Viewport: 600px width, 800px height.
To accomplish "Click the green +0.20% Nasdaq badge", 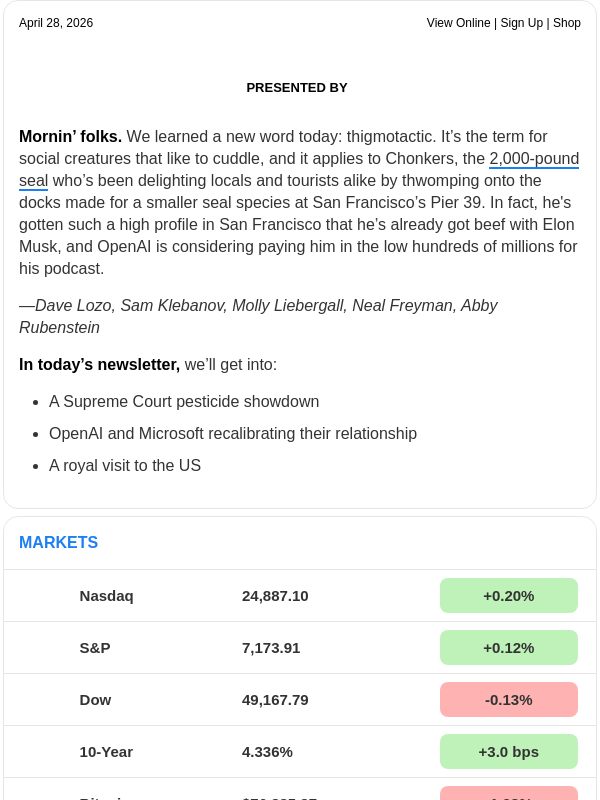I will click(x=508, y=596).
